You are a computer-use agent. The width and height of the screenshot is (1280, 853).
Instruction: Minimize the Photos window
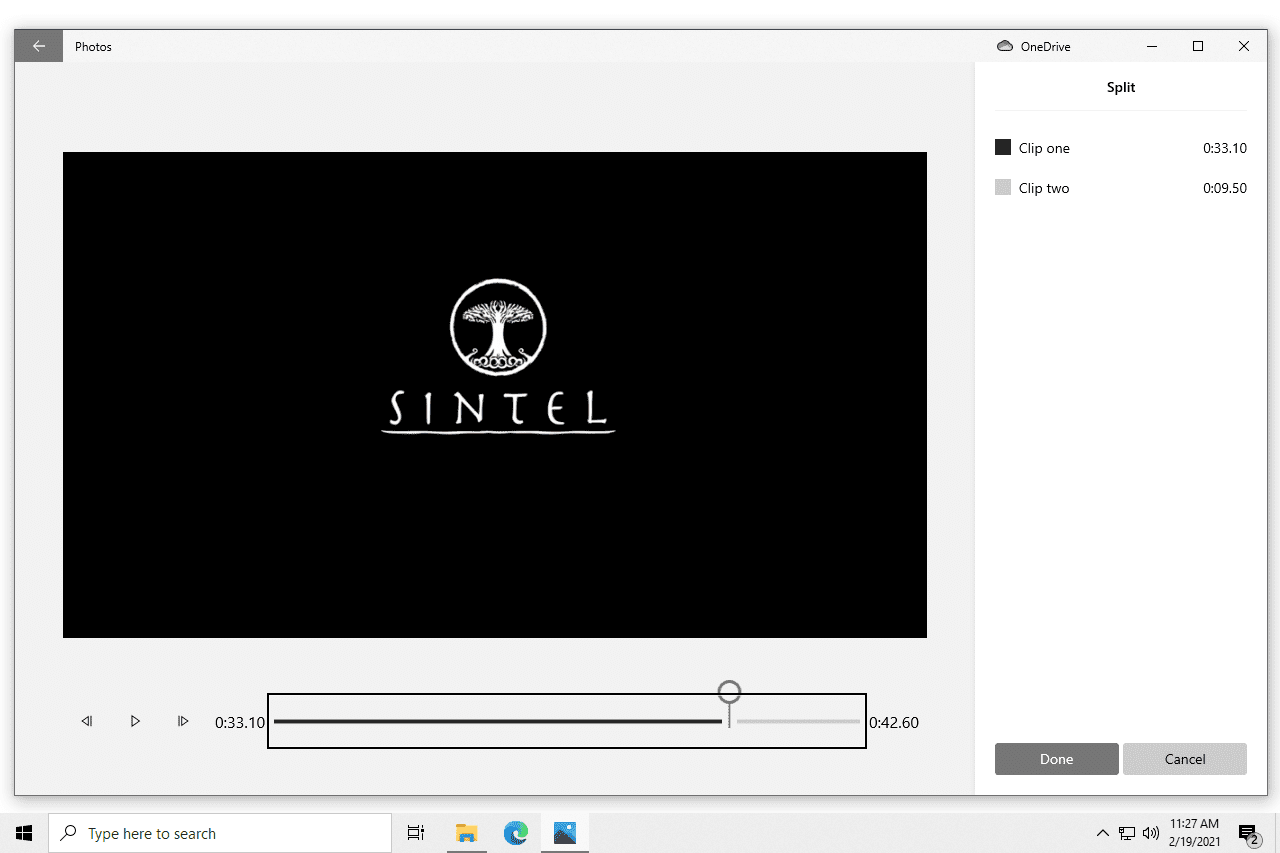click(x=1152, y=46)
